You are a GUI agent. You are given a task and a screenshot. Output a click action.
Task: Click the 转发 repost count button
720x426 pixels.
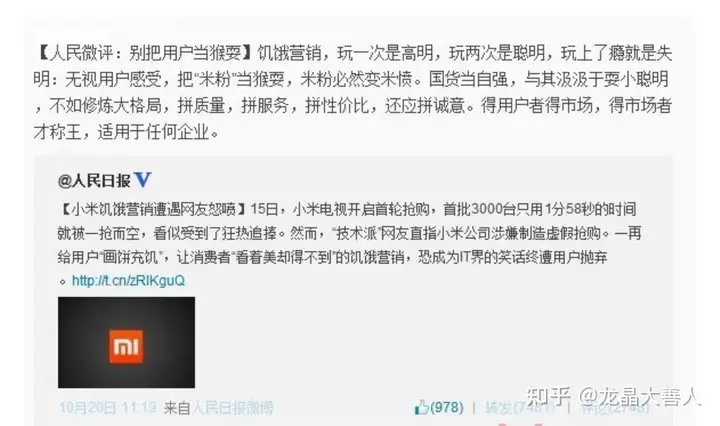[520, 408]
